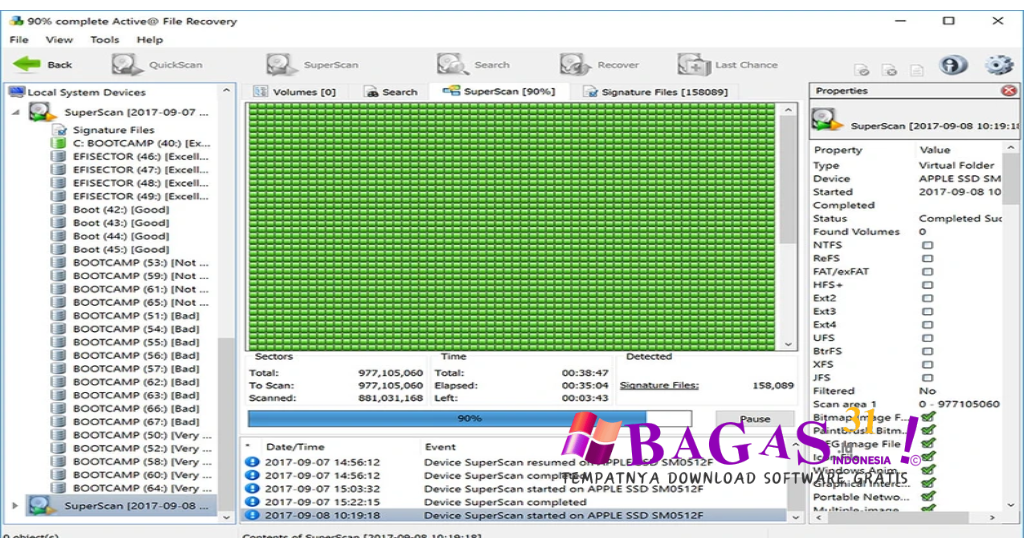
Task: Go back with the green Back arrow
Action: pos(42,65)
